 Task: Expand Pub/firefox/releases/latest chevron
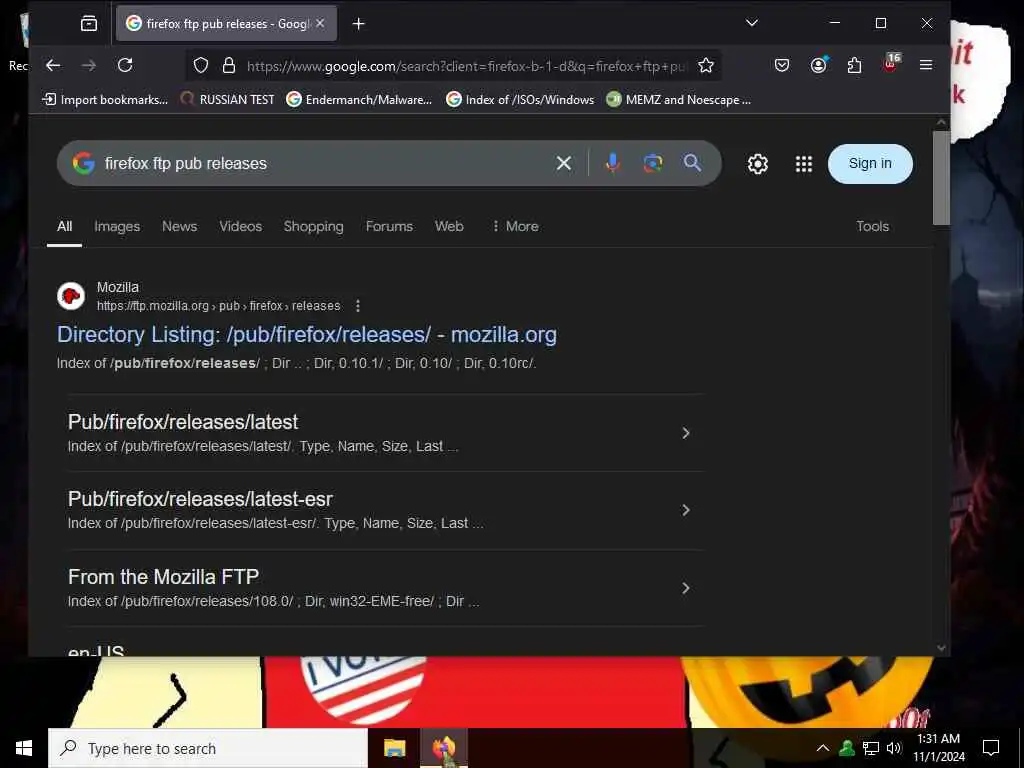point(686,433)
